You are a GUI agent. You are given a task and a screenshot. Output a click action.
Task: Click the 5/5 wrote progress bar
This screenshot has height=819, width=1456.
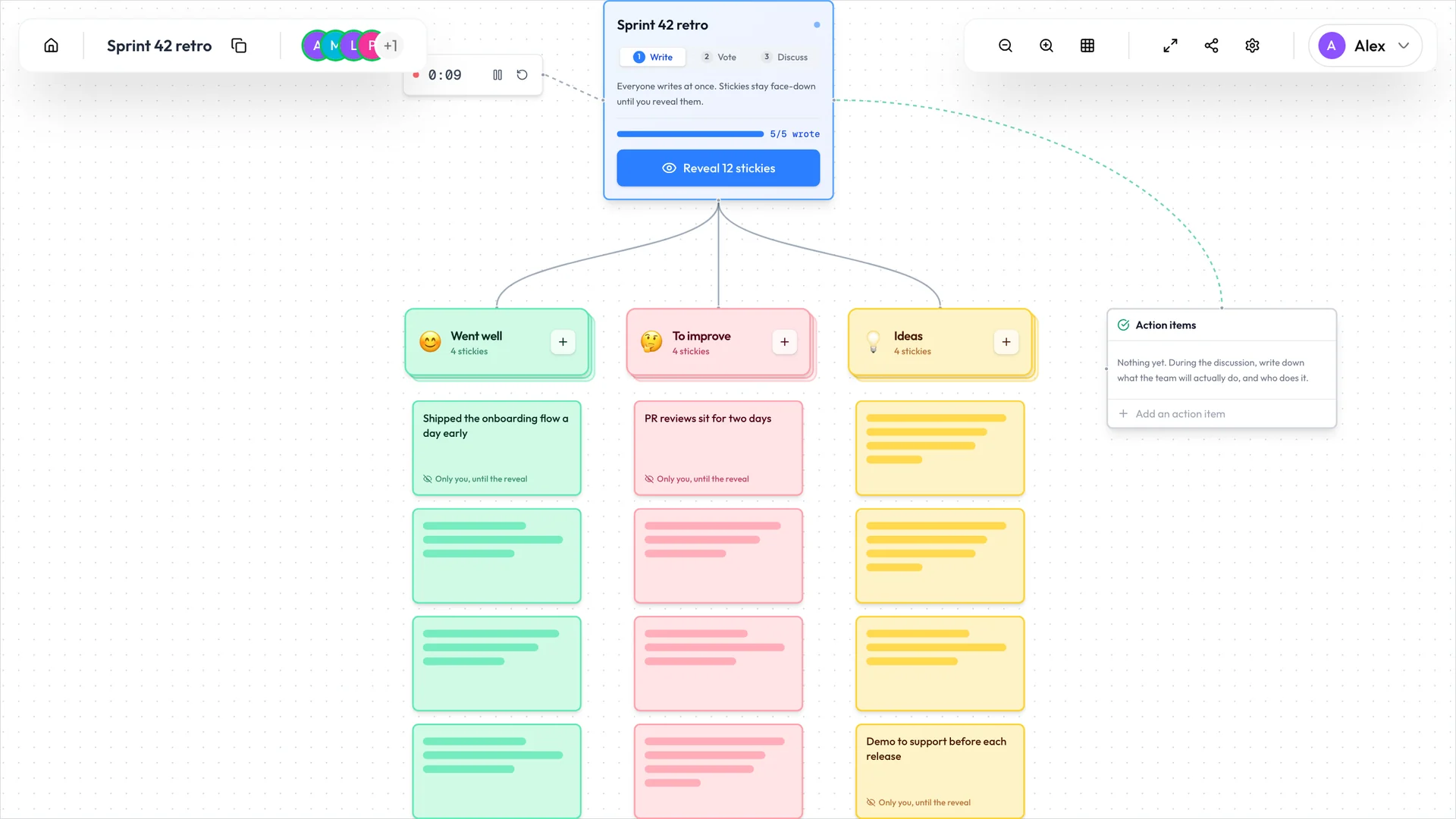(x=690, y=134)
